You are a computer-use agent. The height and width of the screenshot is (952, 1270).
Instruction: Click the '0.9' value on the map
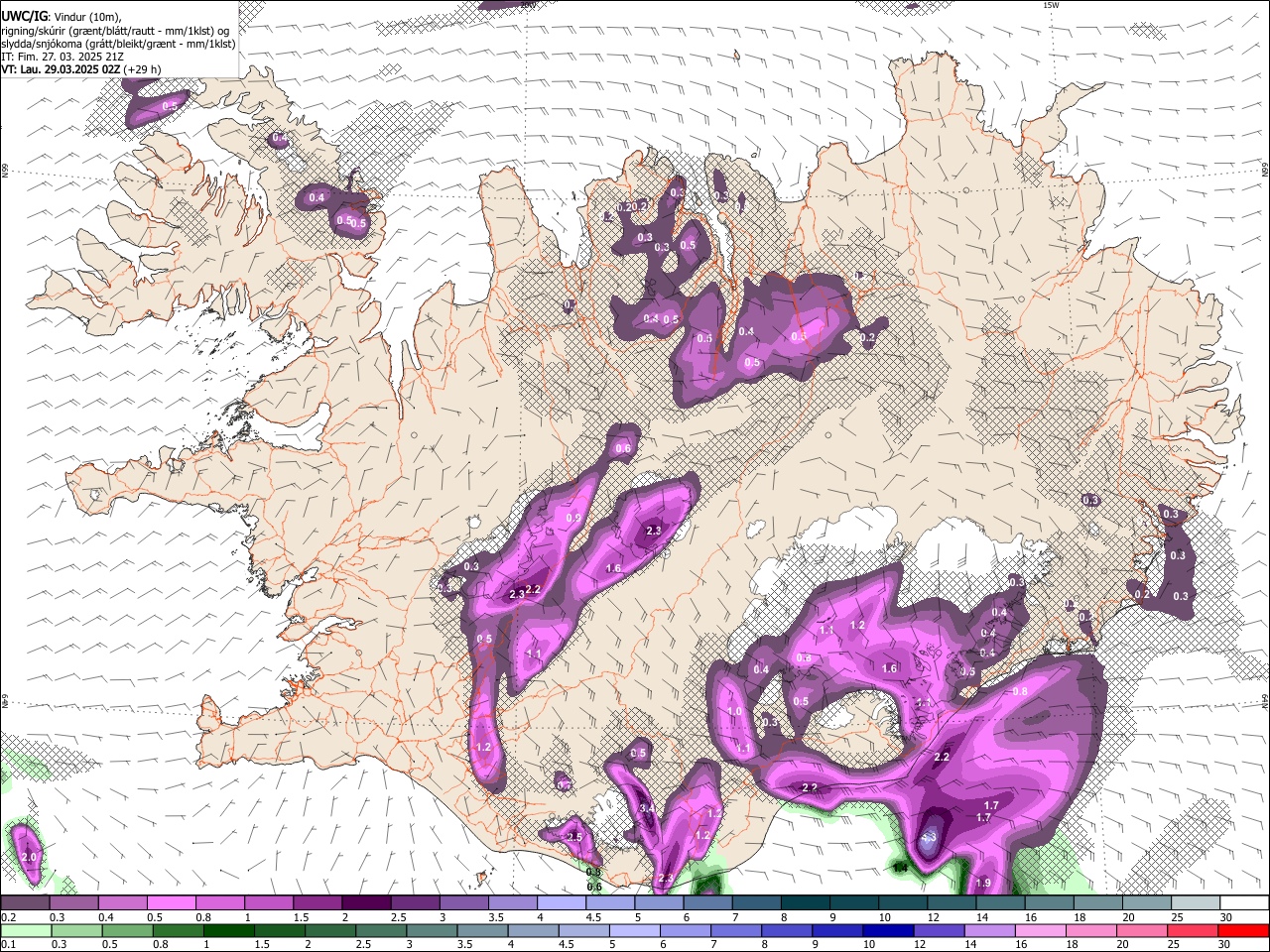click(572, 518)
